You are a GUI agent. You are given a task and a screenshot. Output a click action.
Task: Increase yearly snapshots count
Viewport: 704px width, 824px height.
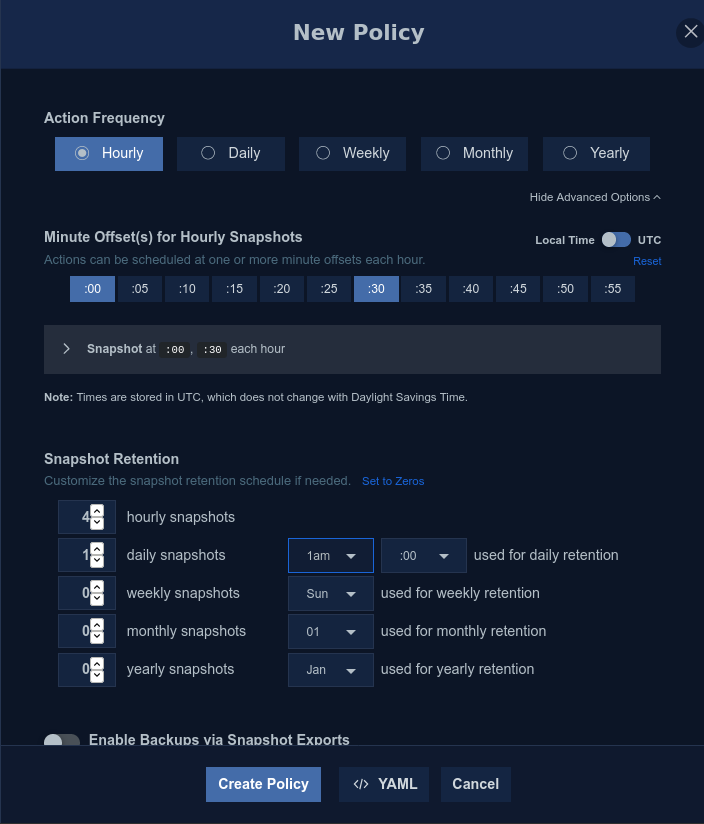(97, 663)
